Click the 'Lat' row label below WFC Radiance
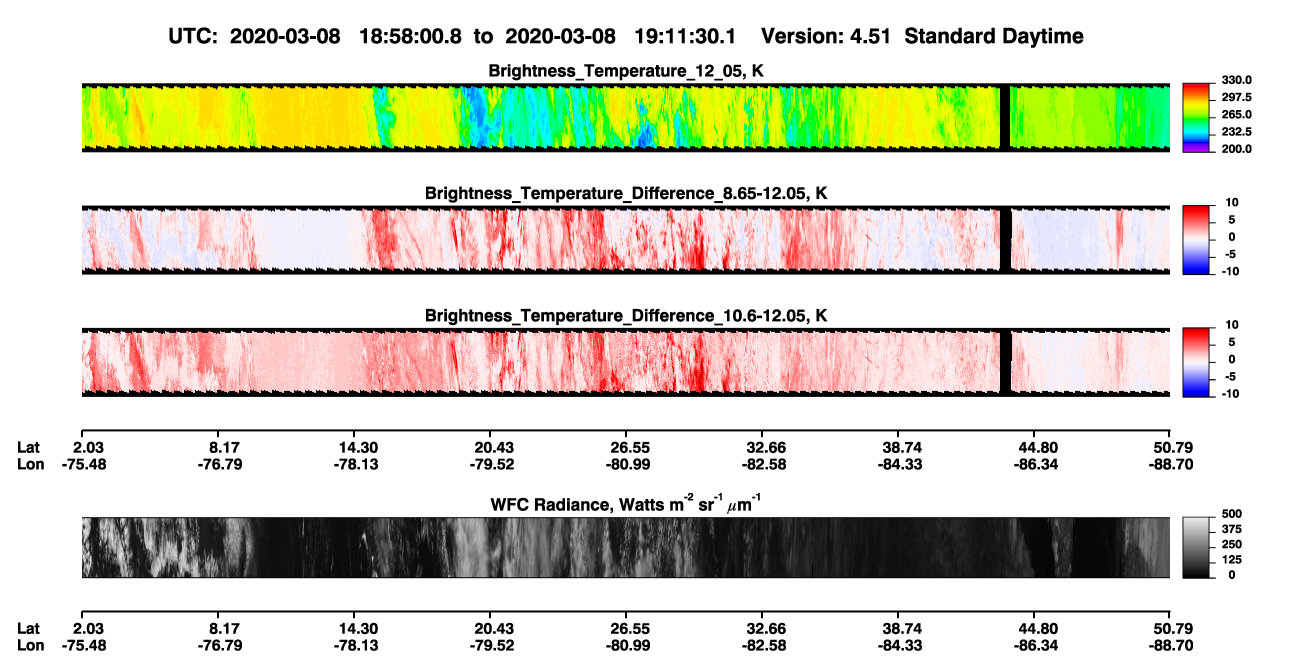 (x=29, y=628)
